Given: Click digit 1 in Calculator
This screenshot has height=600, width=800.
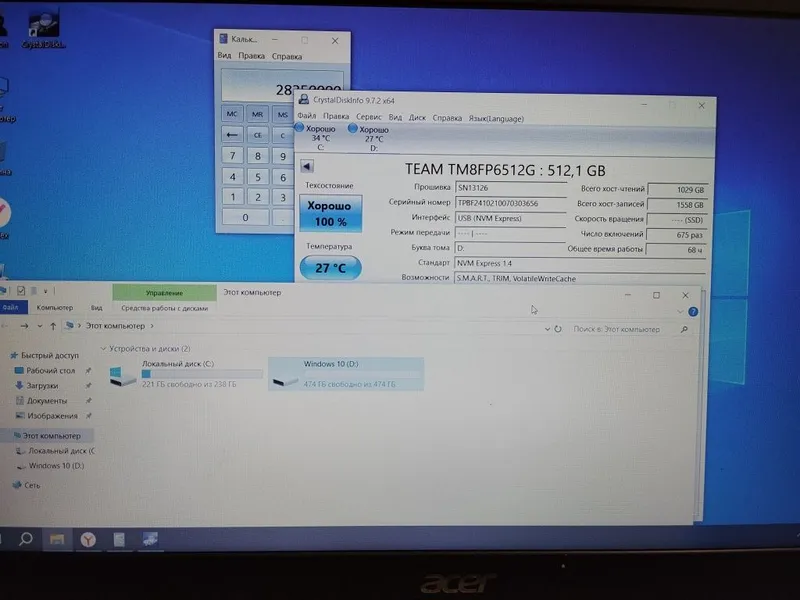Looking at the screenshot, I should pyautogui.click(x=233, y=197).
